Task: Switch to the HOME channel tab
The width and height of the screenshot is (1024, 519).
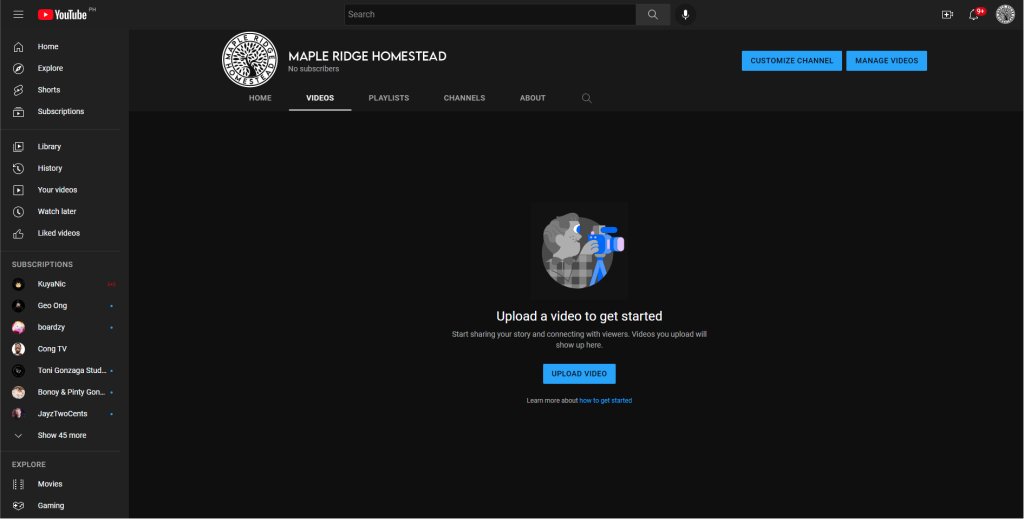Action: coord(260,98)
